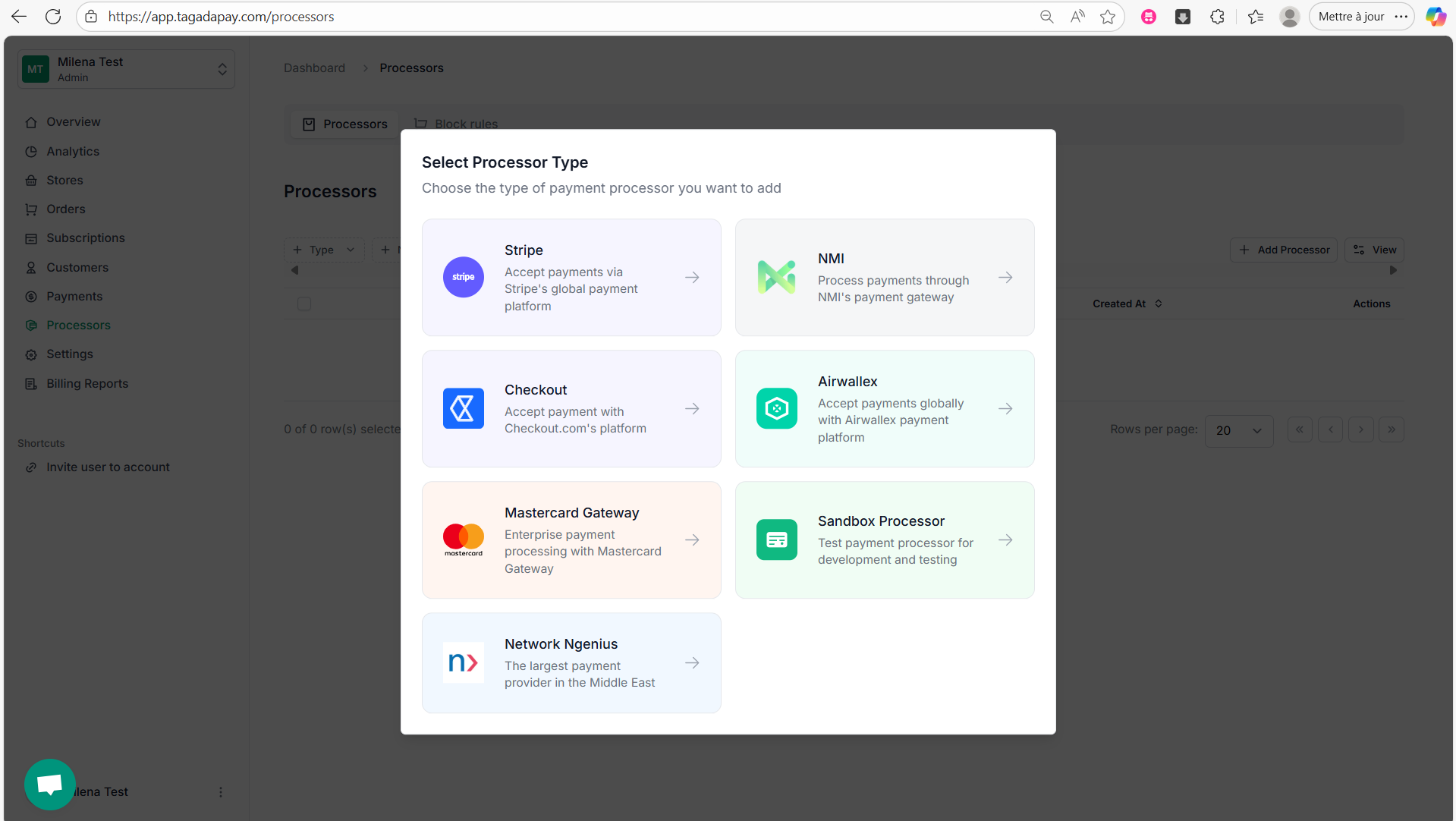Click the arrow on the Airwallex card

click(x=1005, y=408)
